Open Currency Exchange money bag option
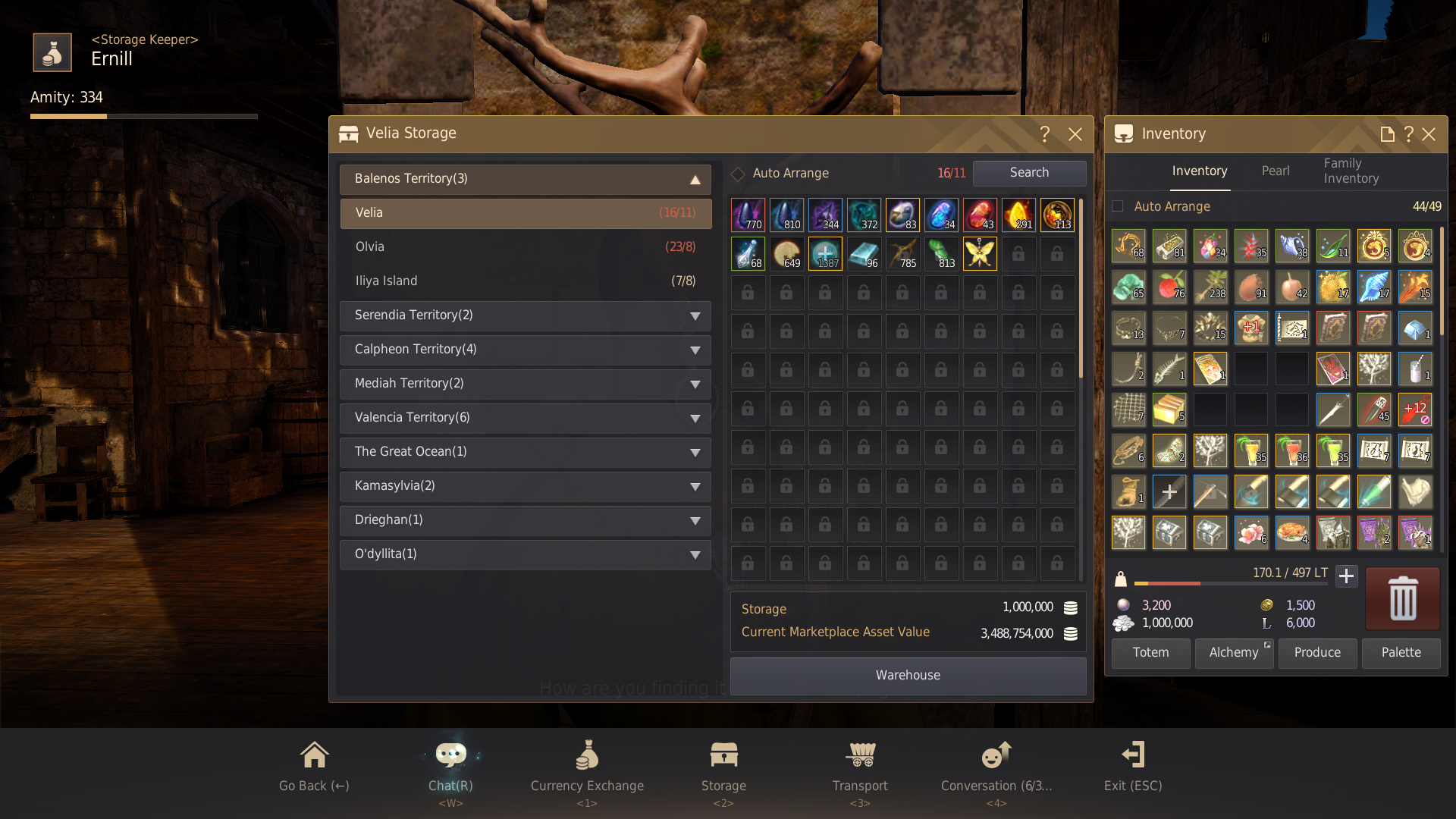The height and width of the screenshot is (819, 1456). point(587,755)
